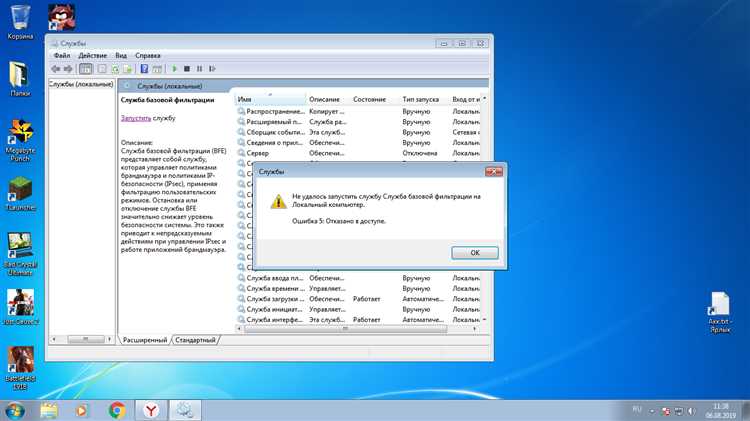Image resolution: width=750 pixels, height=421 pixels.
Task: Sort by the Имя column header
Action: (x=270, y=99)
